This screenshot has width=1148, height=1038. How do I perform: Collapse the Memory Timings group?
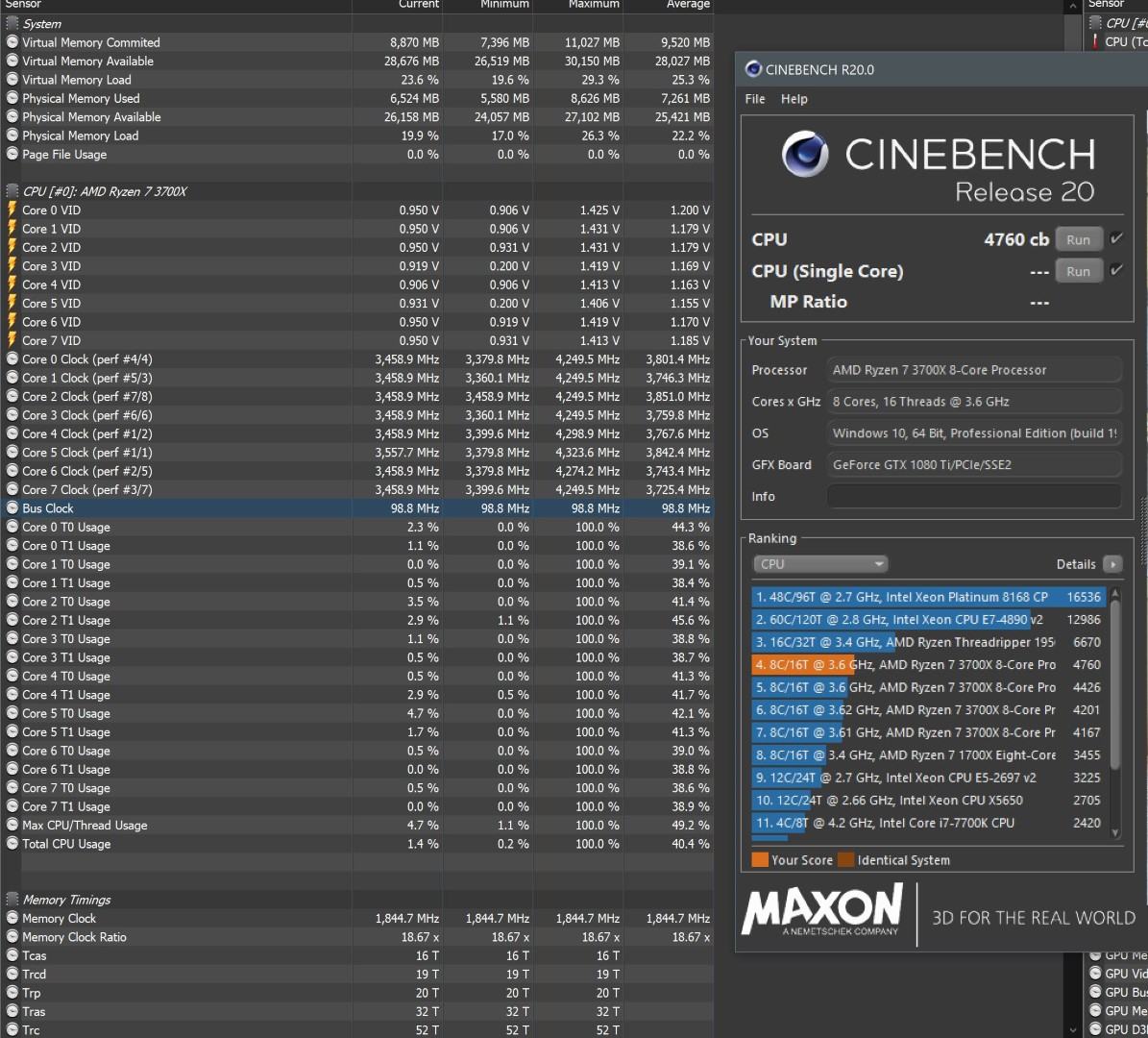pyautogui.click(x=12, y=900)
